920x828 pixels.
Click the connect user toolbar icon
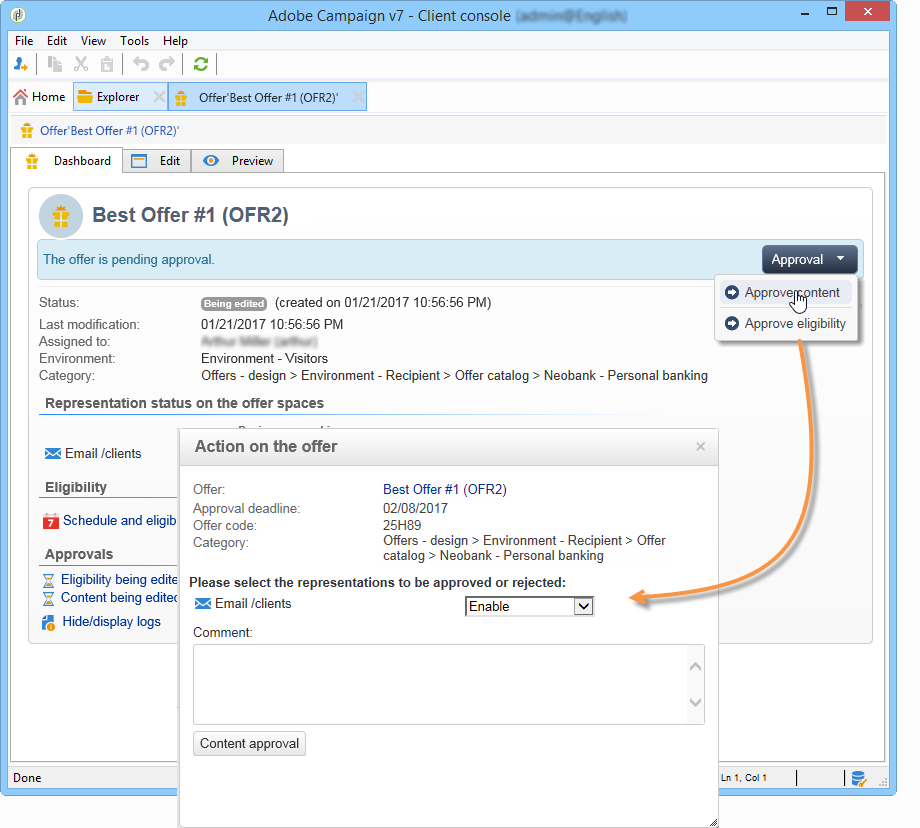21,64
